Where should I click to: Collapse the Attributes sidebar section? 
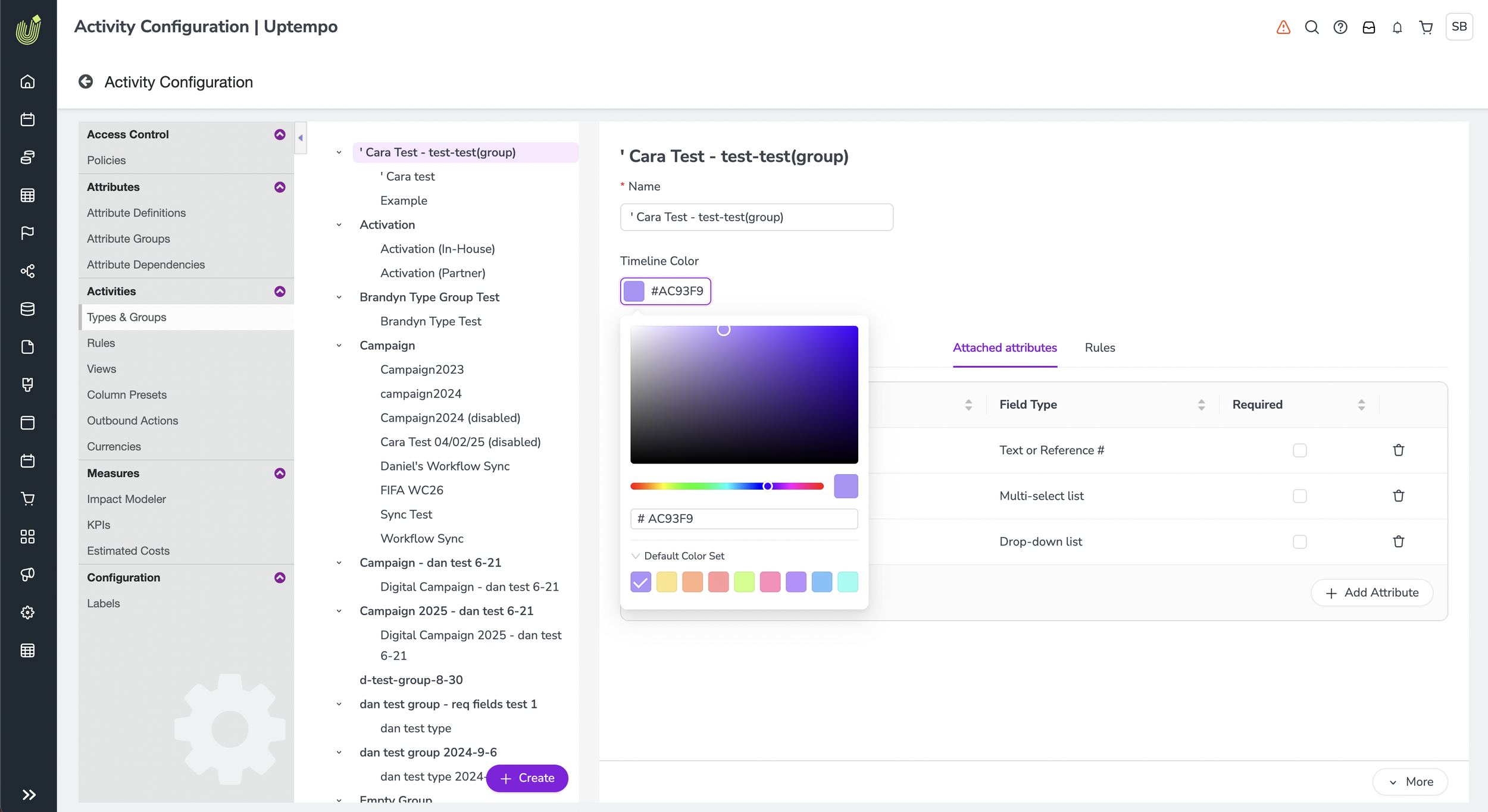280,187
